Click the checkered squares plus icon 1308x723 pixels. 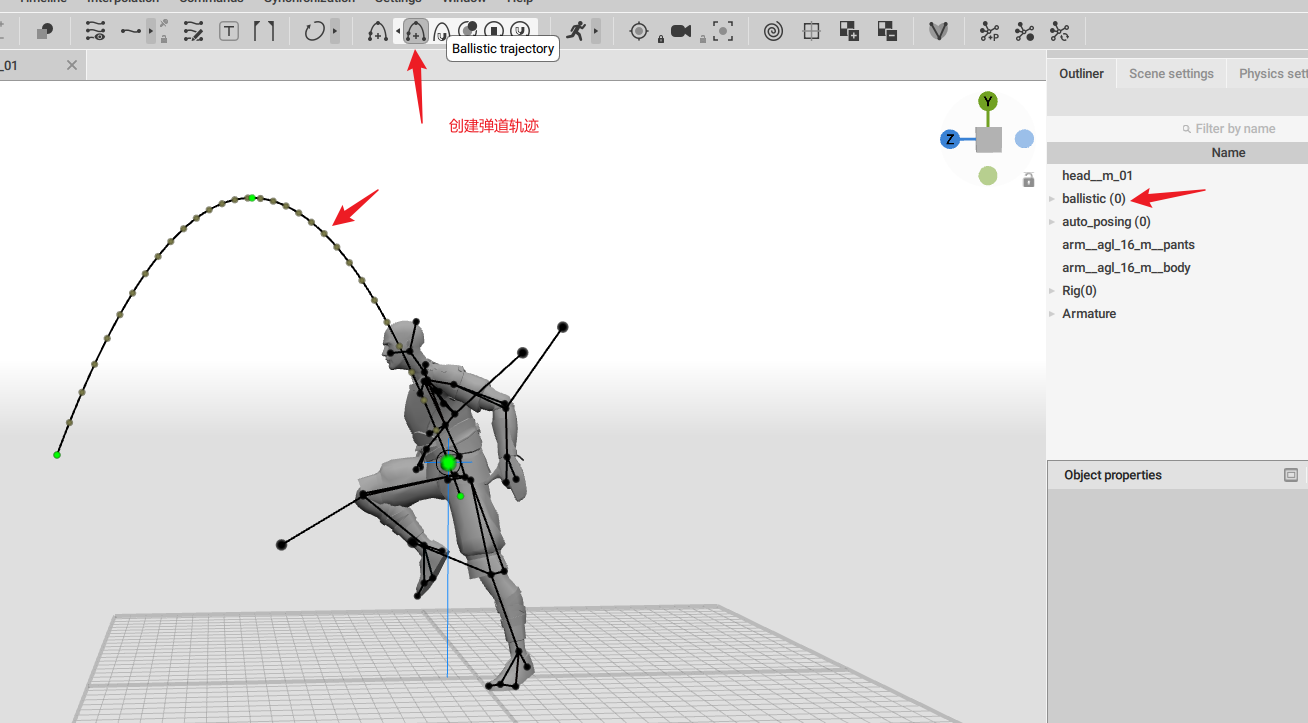coord(849,32)
